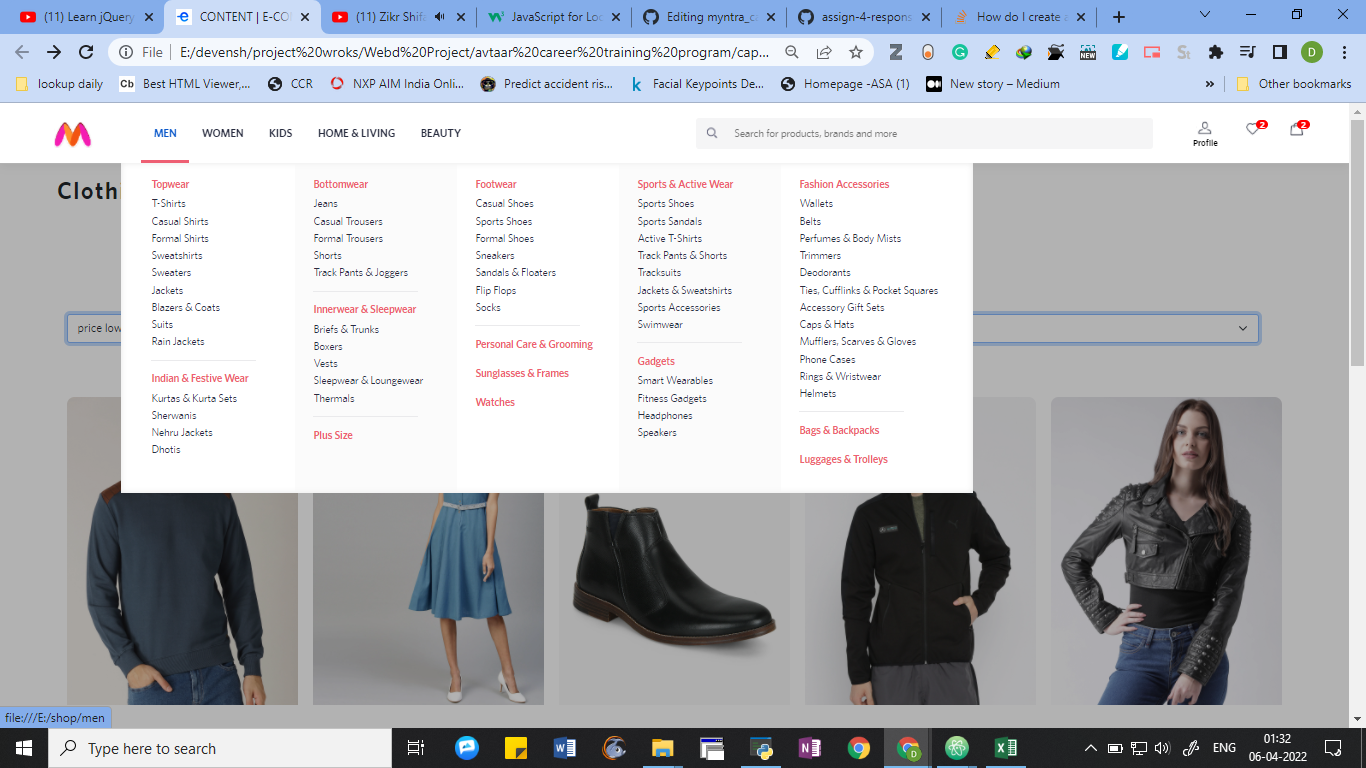Click the Windows Start button
The image size is (1366, 768).
pyautogui.click(x=22, y=747)
